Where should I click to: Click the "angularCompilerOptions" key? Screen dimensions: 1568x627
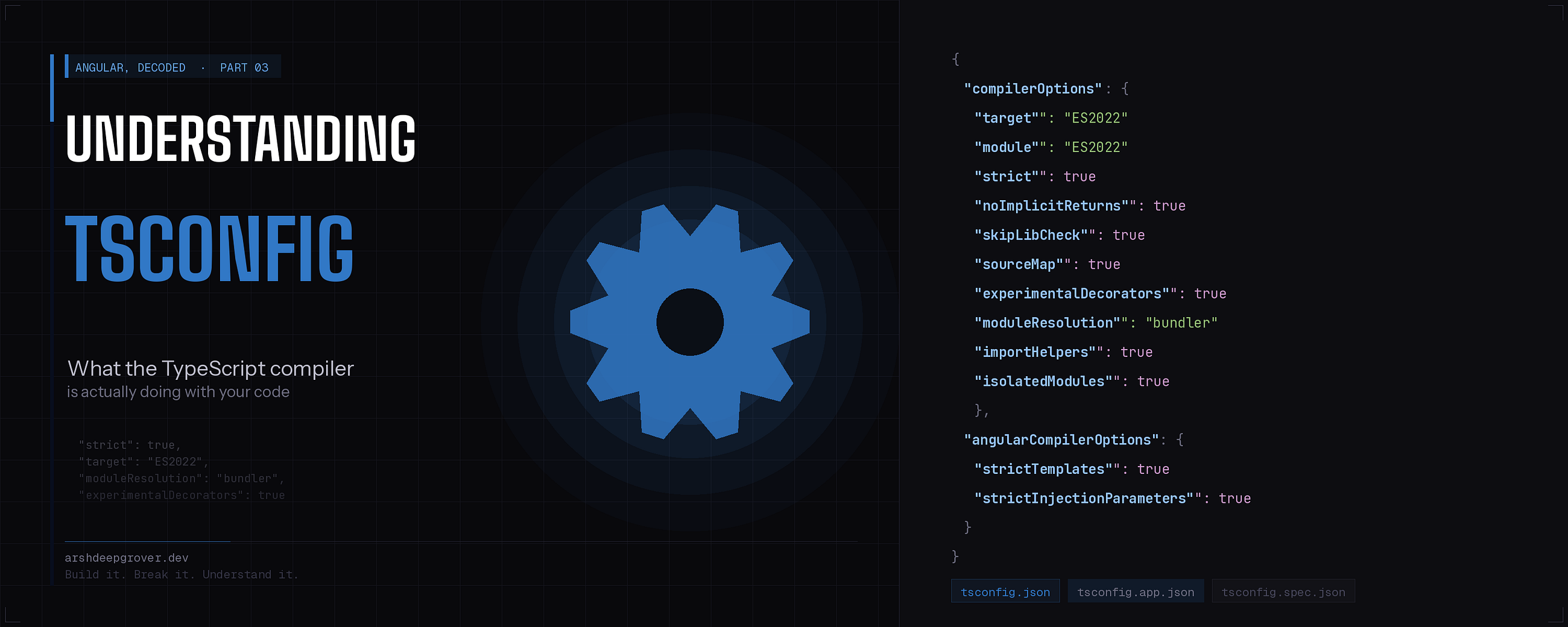pyautogui.click(x=1061, y=440)
